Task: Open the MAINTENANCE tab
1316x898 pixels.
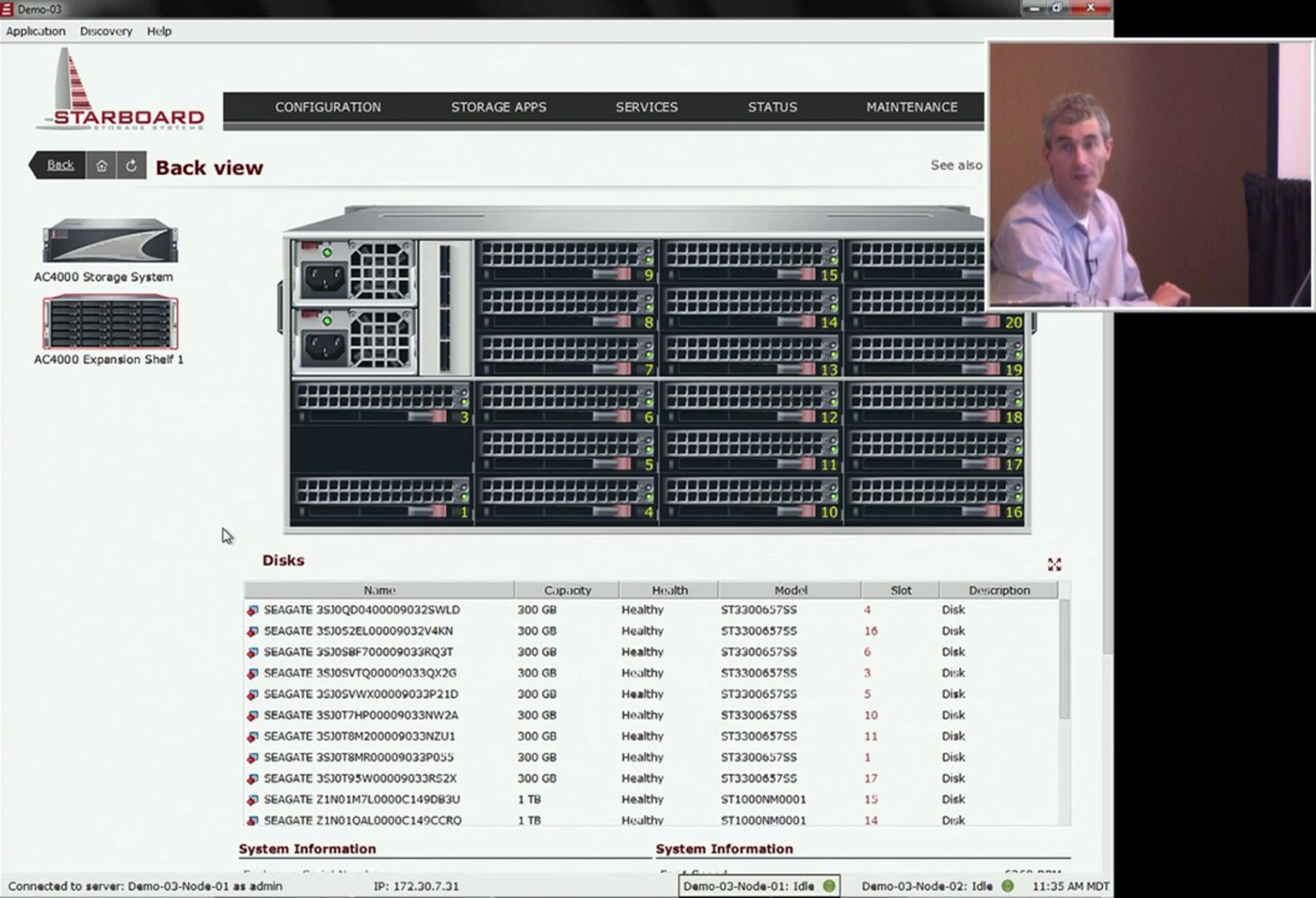Action: 912,107
